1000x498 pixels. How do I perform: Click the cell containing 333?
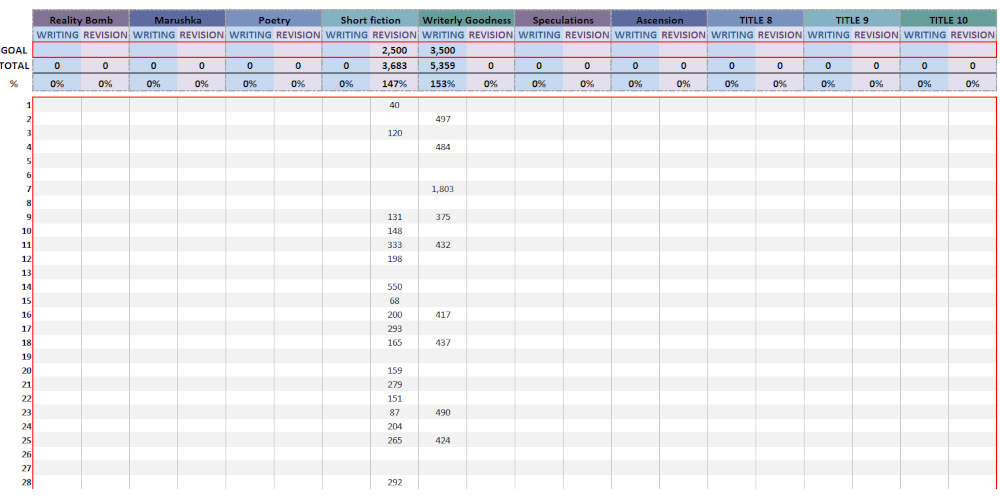click(x=394, y=245)
